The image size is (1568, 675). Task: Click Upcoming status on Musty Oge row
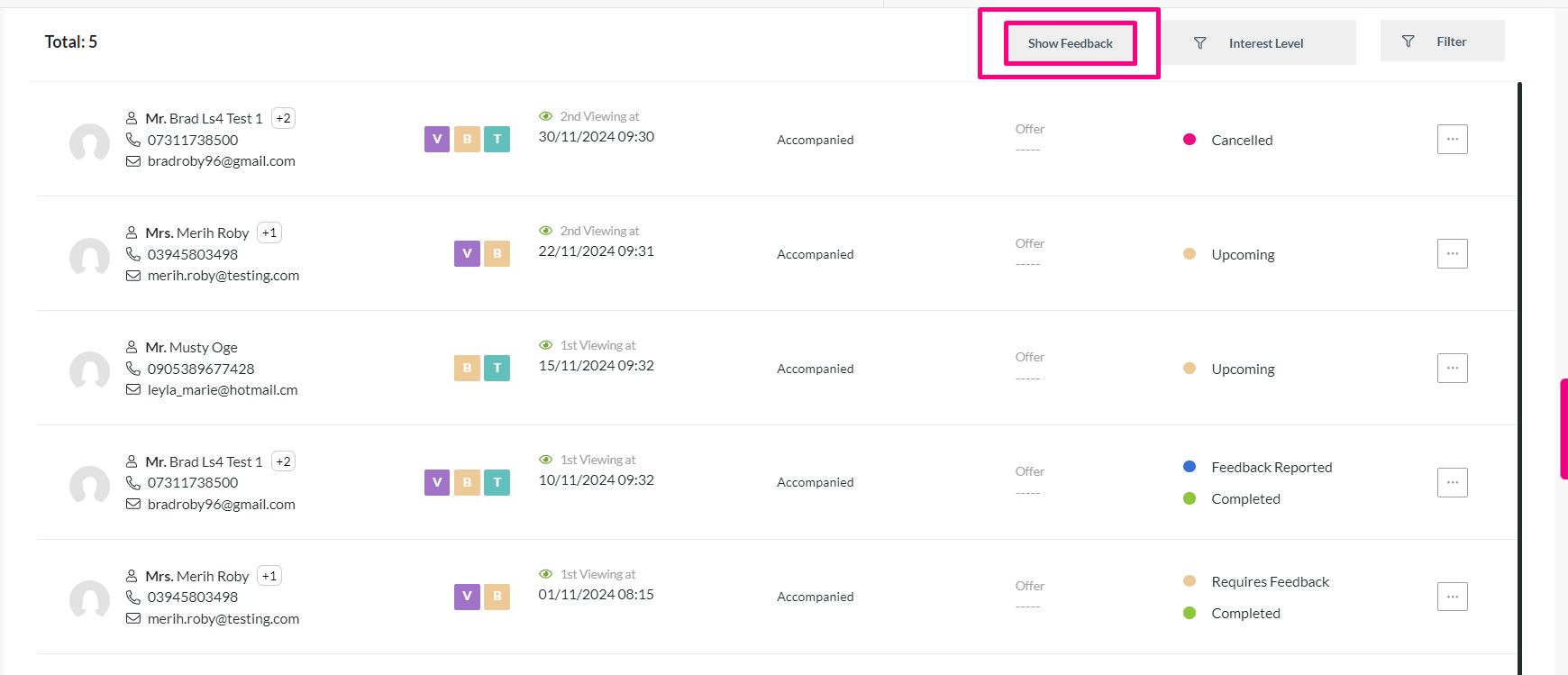point(1243,369)
